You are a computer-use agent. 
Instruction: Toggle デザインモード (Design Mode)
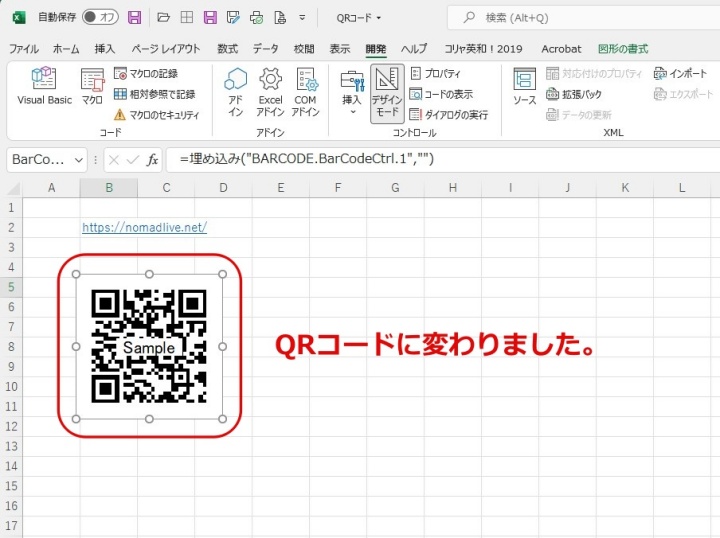[387, 93]
